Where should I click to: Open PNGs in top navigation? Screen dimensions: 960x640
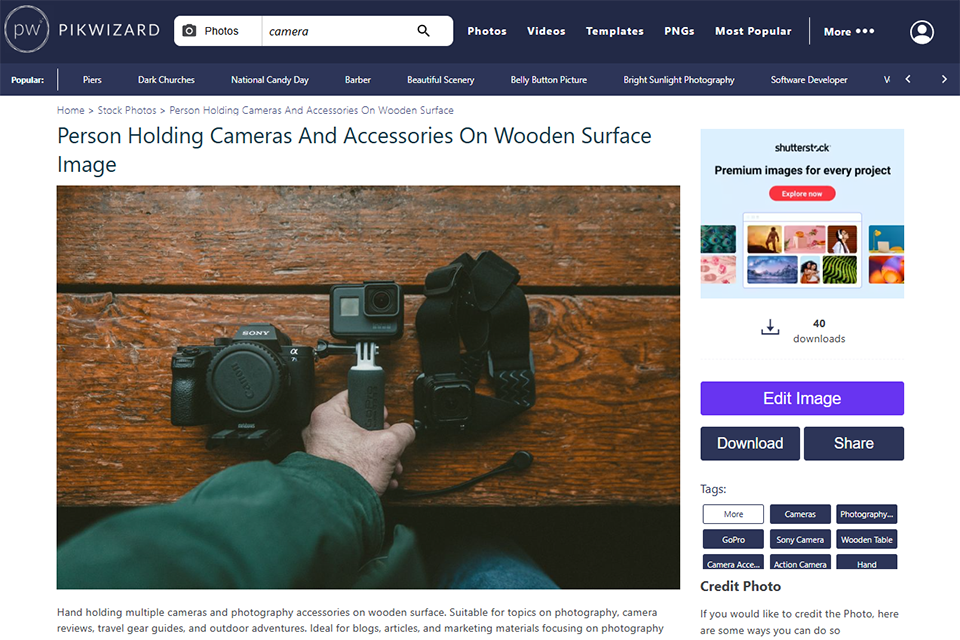coord(679,31)
